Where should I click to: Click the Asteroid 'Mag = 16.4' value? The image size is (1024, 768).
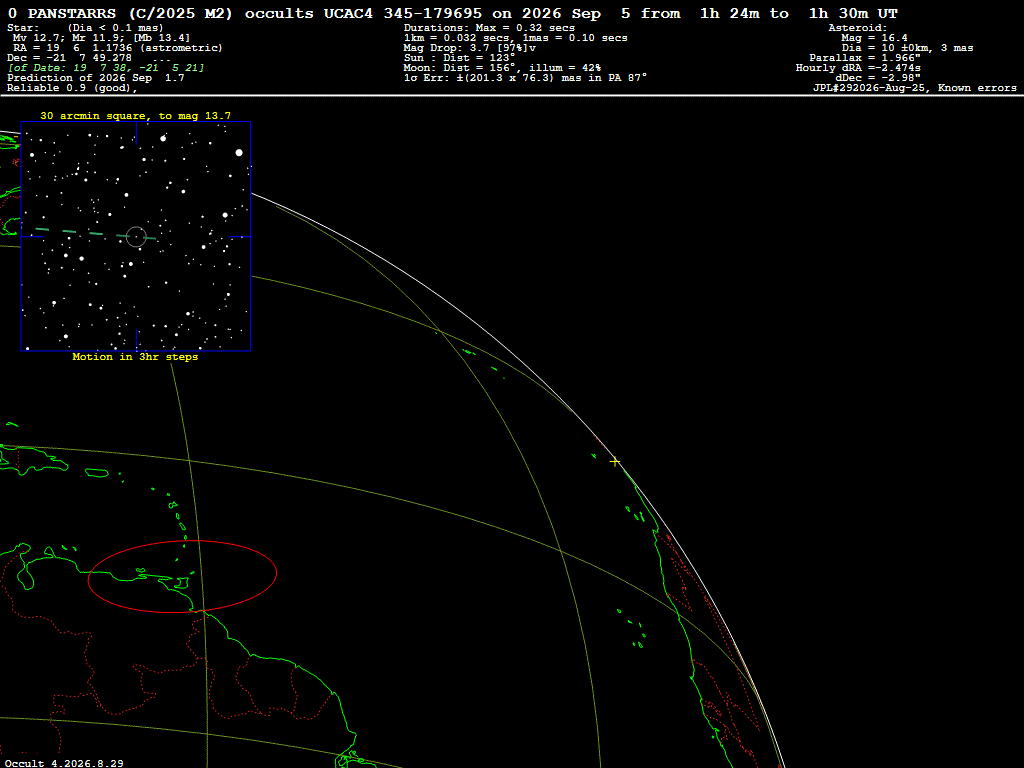[874, 38]
